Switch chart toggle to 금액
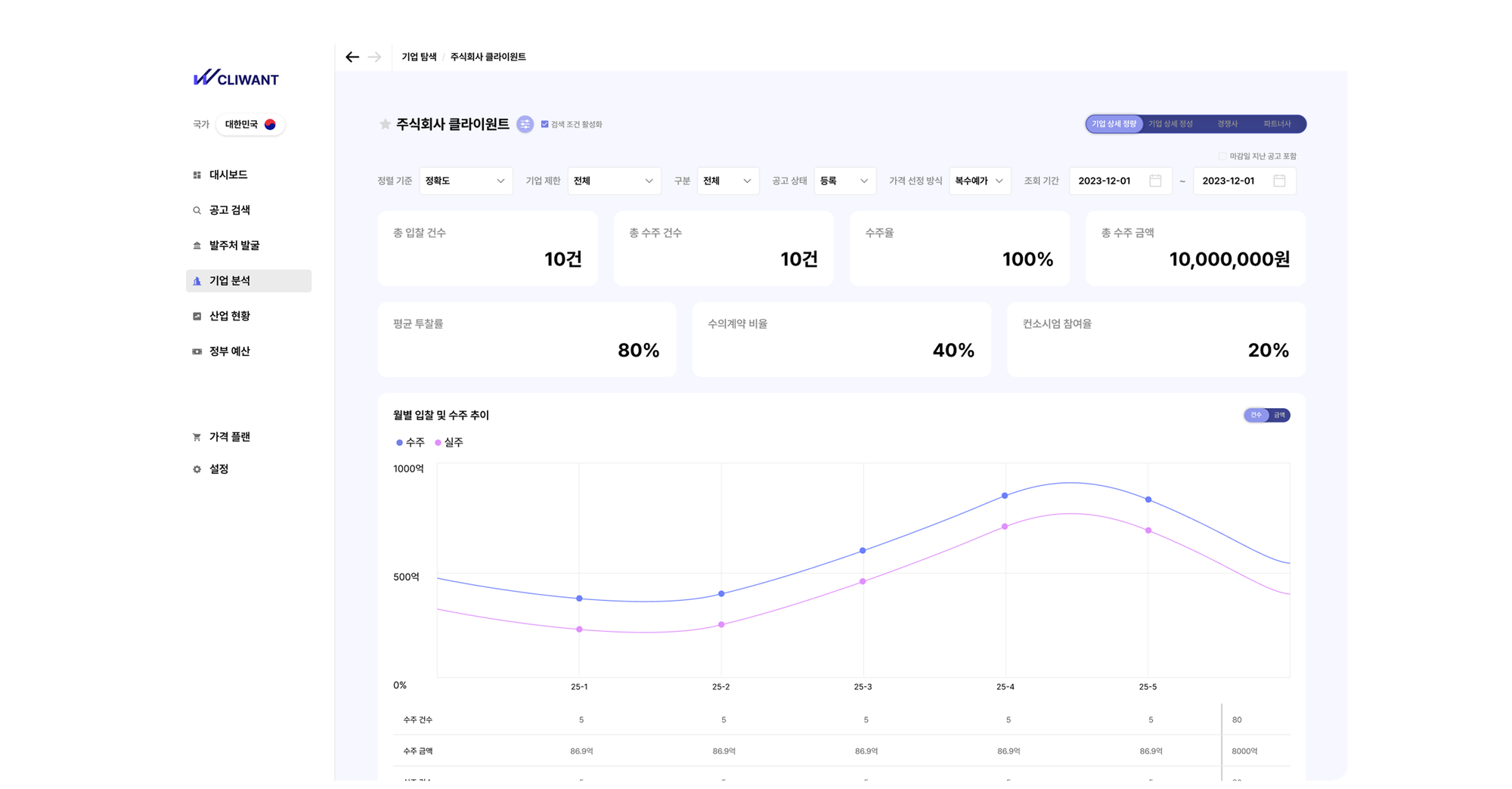The width and height of the screenshot is (1512, 789). 1279,415
